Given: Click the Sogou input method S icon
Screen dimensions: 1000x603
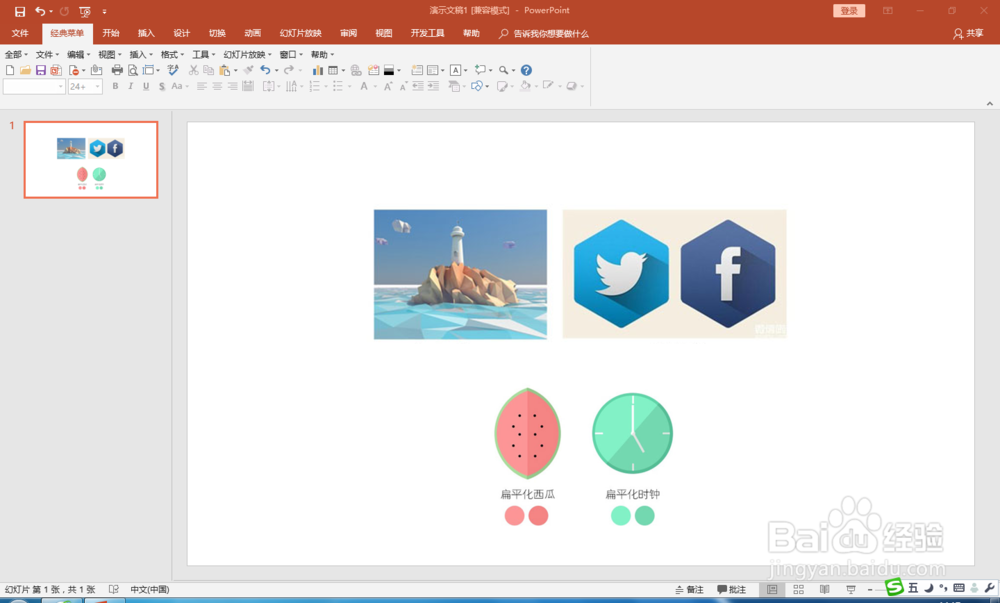Looking at the screenshot, I should pos(894,586).
